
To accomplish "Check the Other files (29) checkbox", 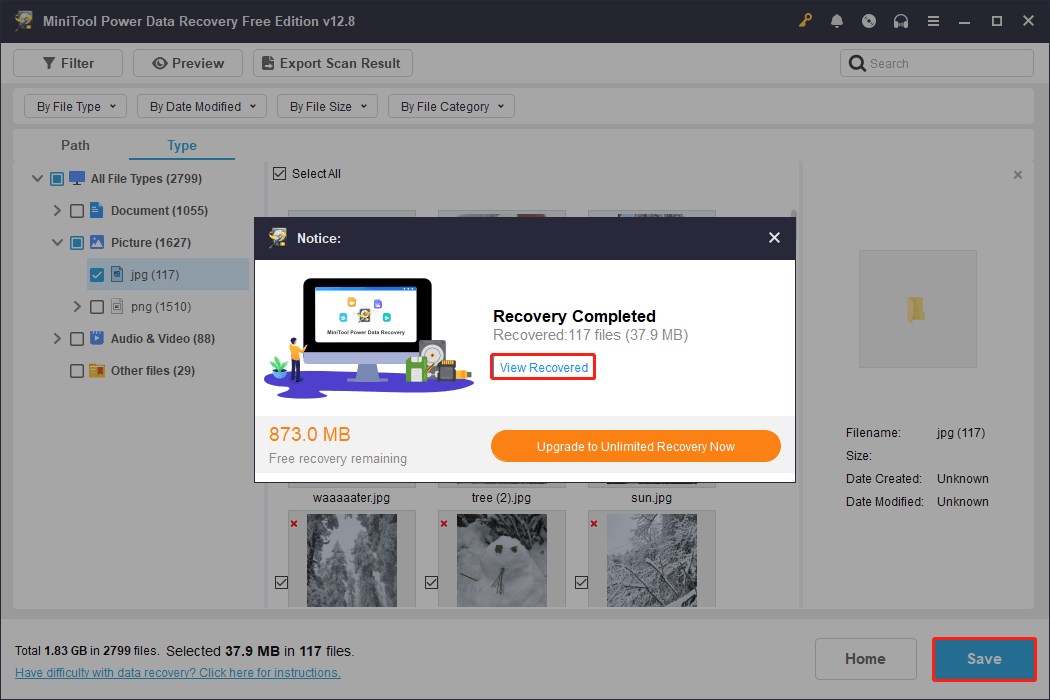I will 77,371.
